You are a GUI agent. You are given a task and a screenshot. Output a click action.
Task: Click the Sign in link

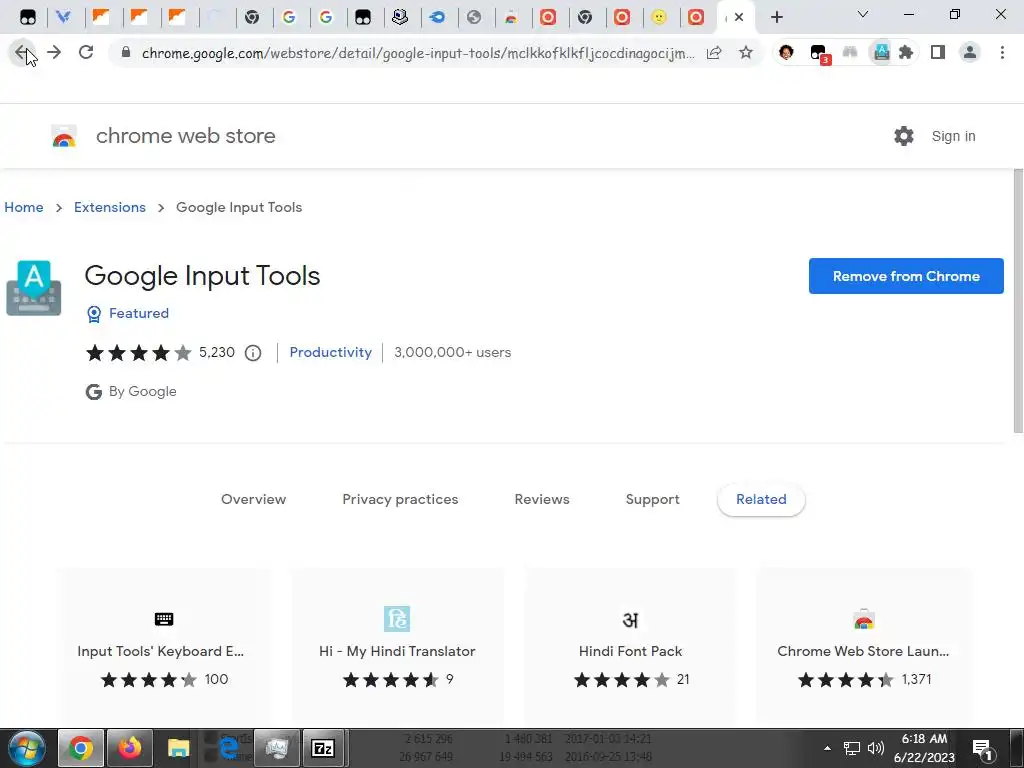(x=953, y=136)
